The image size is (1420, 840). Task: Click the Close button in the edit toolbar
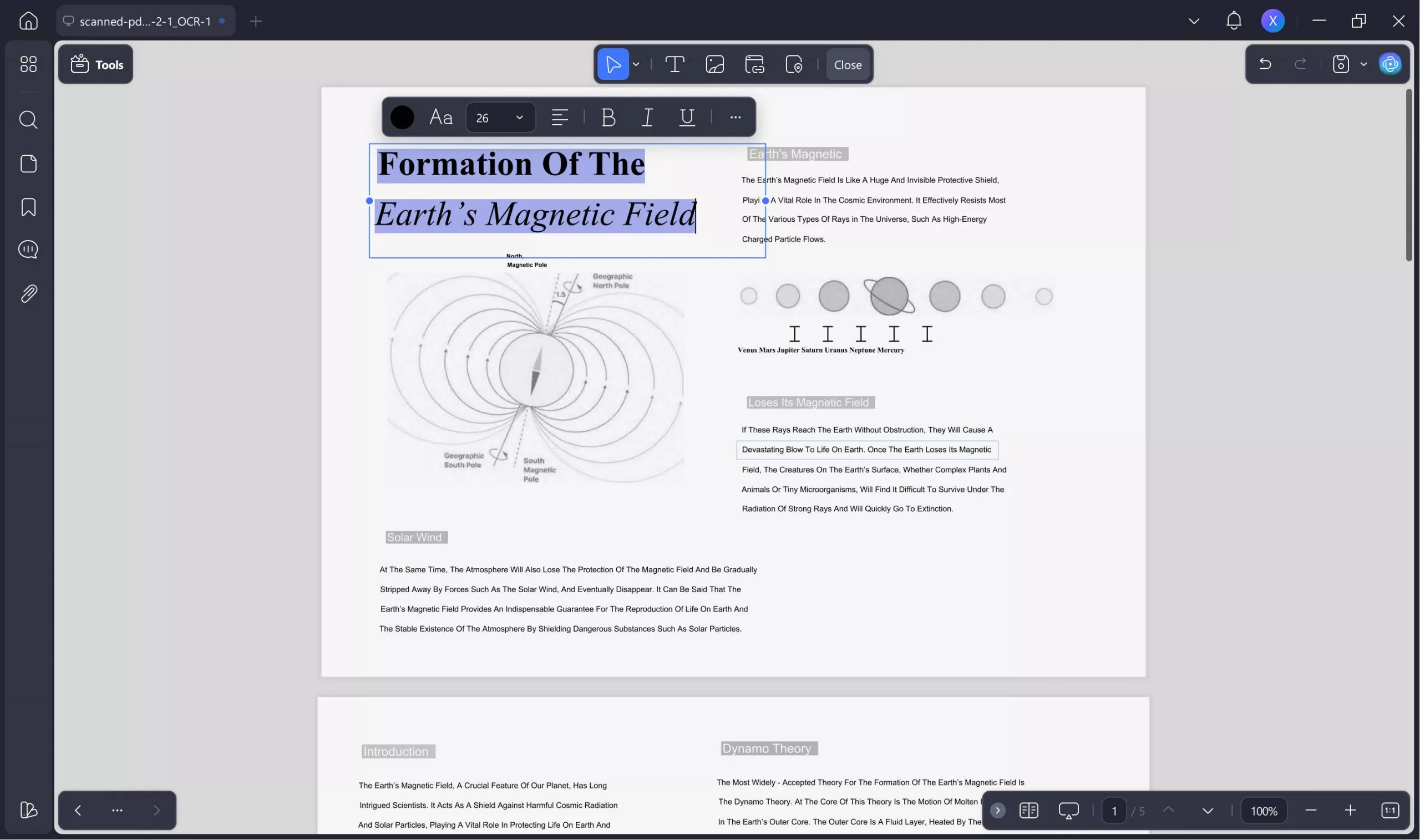tap(847, 64)
